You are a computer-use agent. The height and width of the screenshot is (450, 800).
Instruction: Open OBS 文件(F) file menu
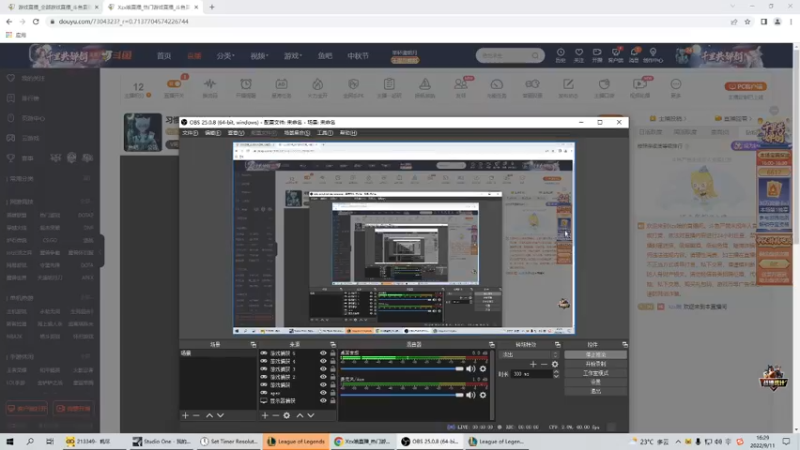tap(190, 133)
